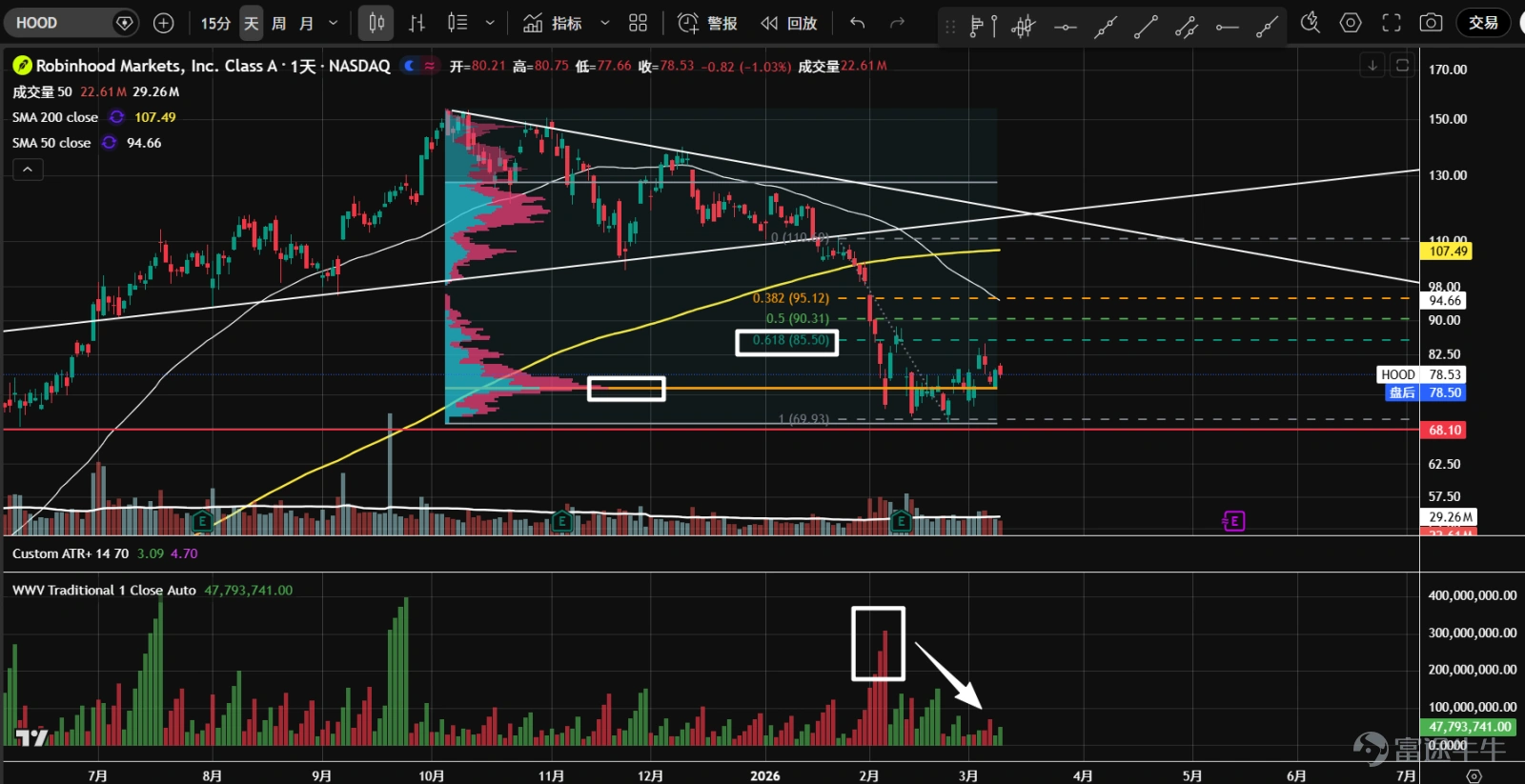This screenshot has height=784, width=1525.
Task: Click the 94.66 SMA price label
Action: [1444, 301]
